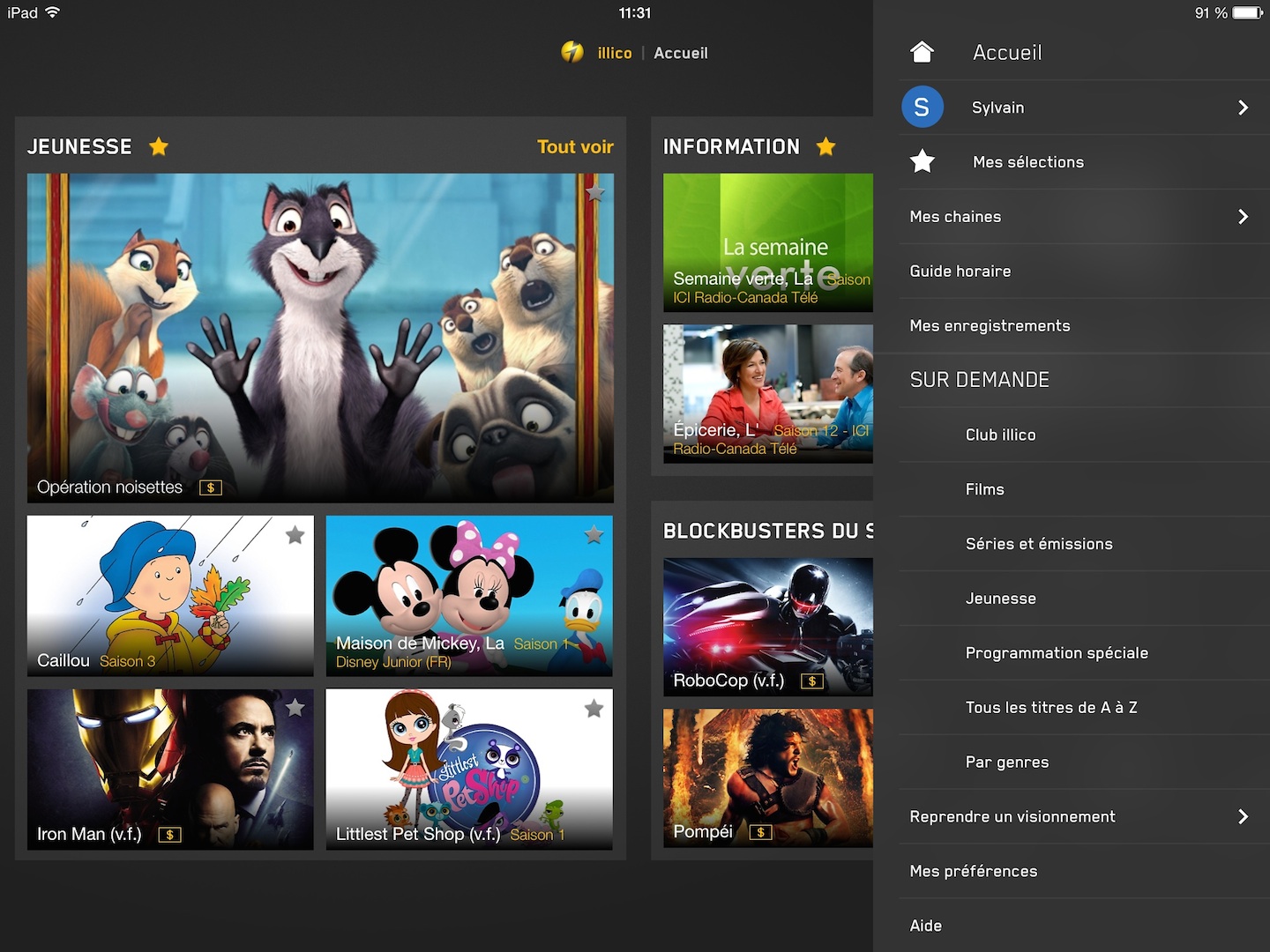The image size is (1270, 952).
Task: Tap the home icon beside Accueil
Action: point(922,52)
